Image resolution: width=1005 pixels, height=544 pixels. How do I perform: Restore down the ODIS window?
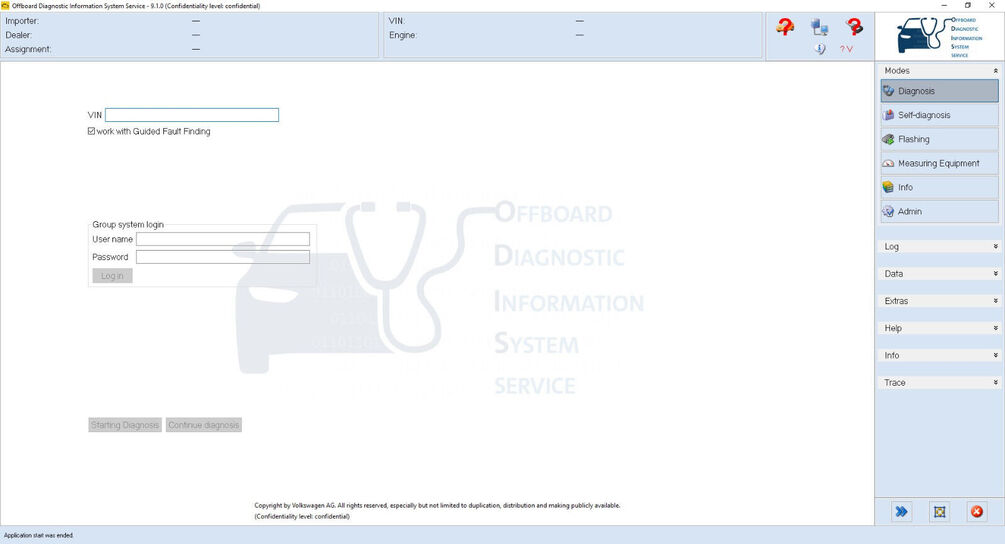pos(968,5)
